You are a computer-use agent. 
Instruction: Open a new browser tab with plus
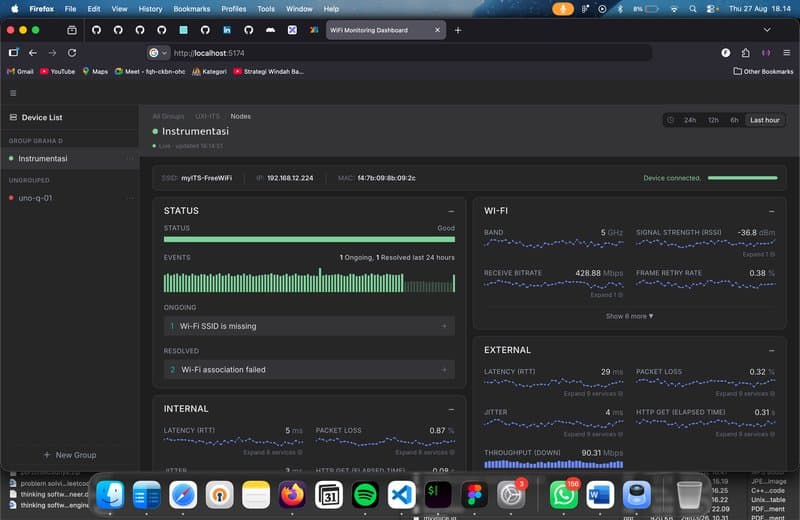(458, 31)
